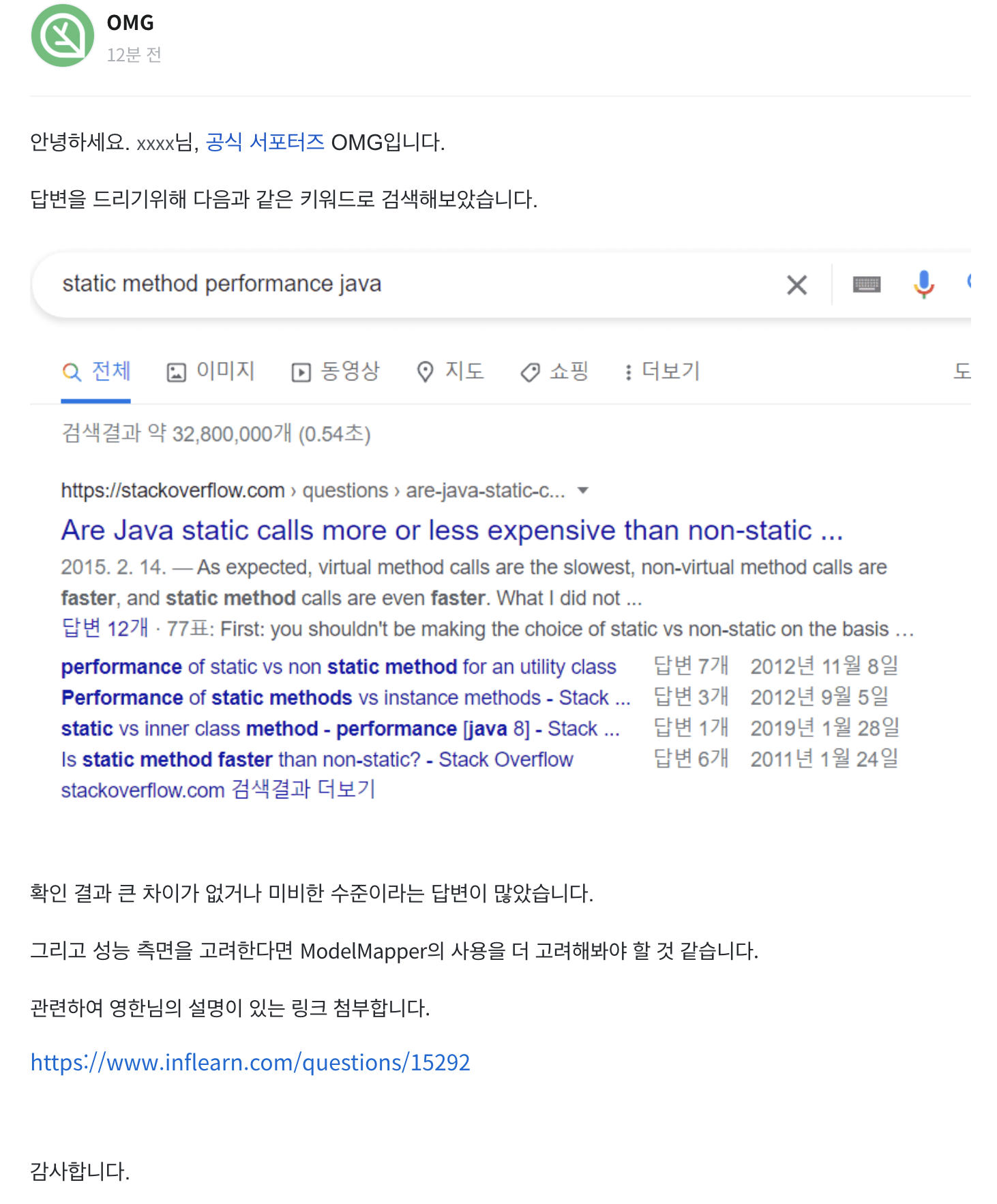Image resolution: width=997 pixels, height=1204 pixels.
Task: Expand the stackoverflow URL dropdown arrow
Action: pos(582,491)
